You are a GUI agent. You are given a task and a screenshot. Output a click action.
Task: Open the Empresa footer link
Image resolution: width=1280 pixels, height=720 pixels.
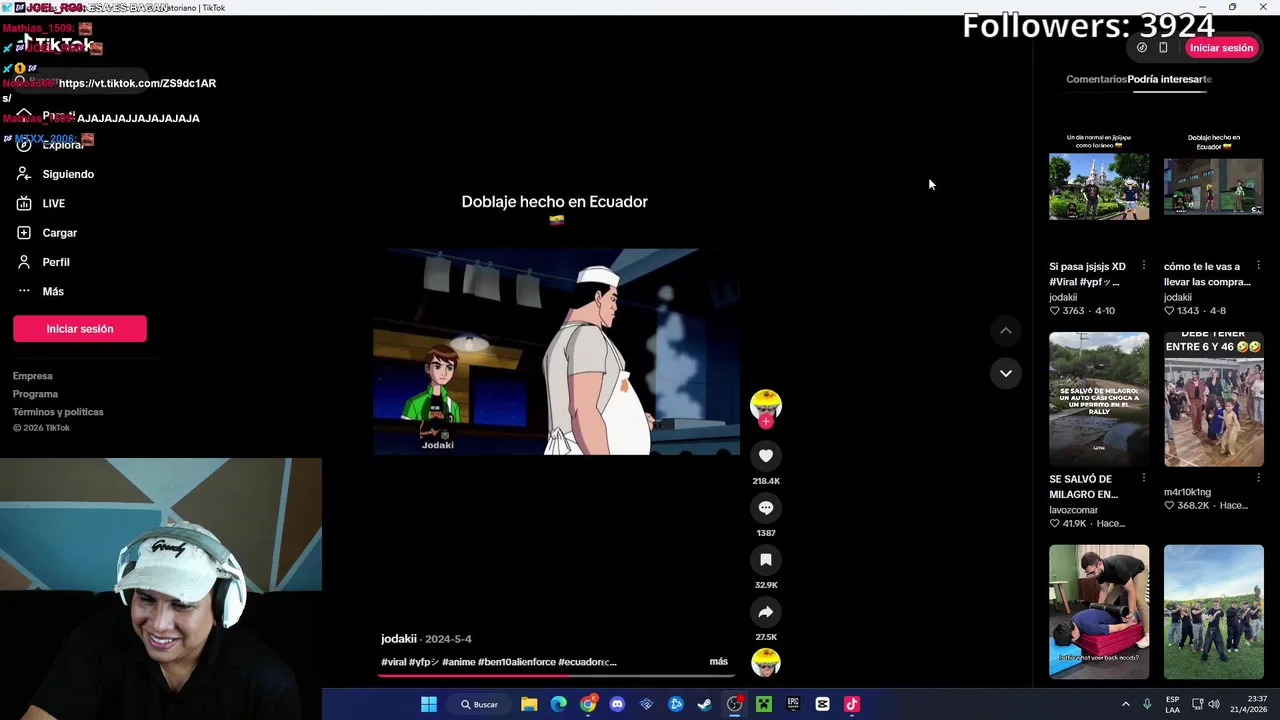point(33,376)
